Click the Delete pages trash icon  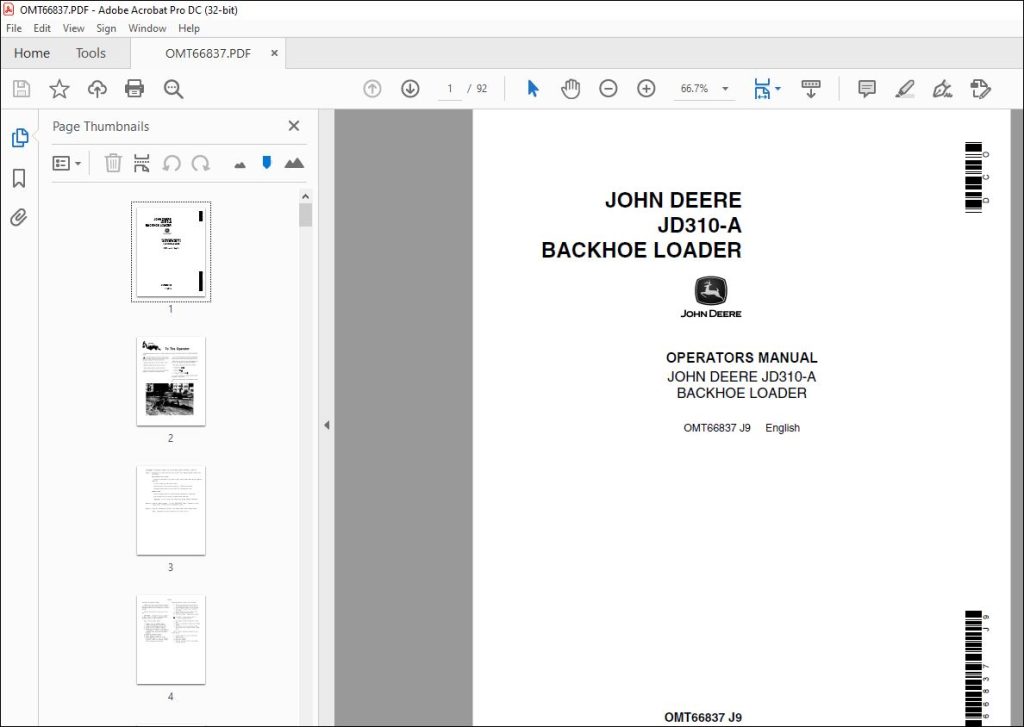113,163
